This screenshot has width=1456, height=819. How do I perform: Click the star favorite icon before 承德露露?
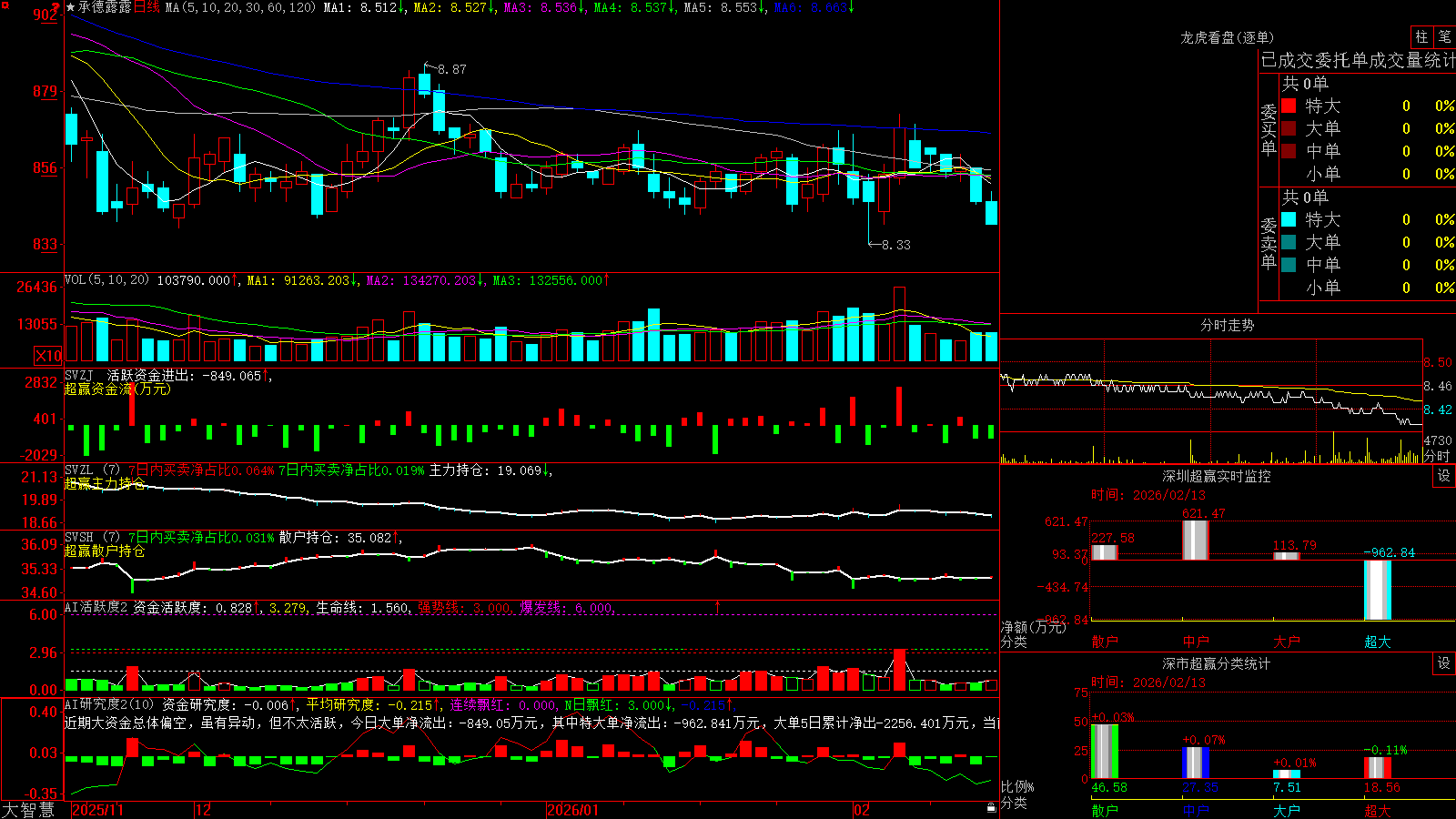71,7
